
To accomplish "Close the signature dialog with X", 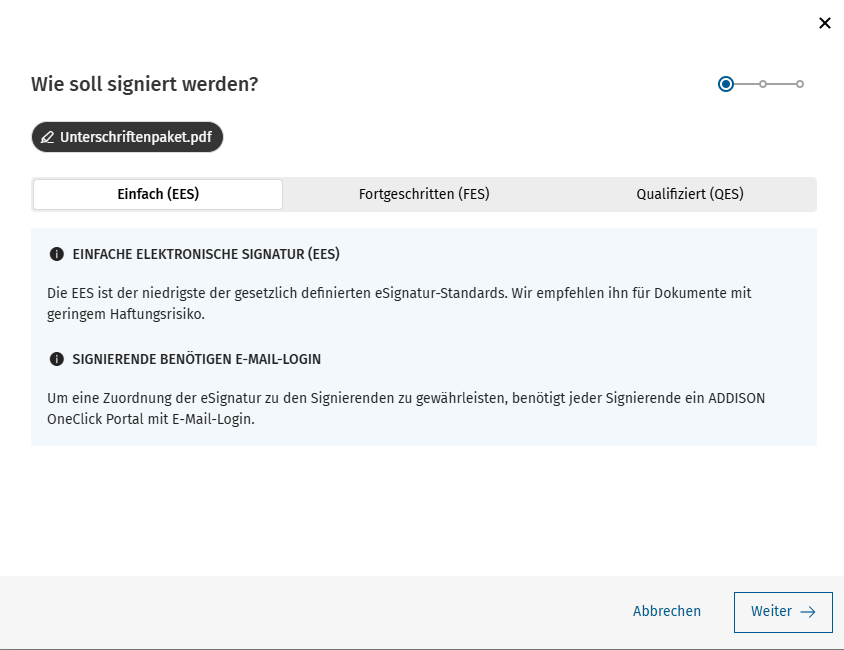I will point(825,23).
